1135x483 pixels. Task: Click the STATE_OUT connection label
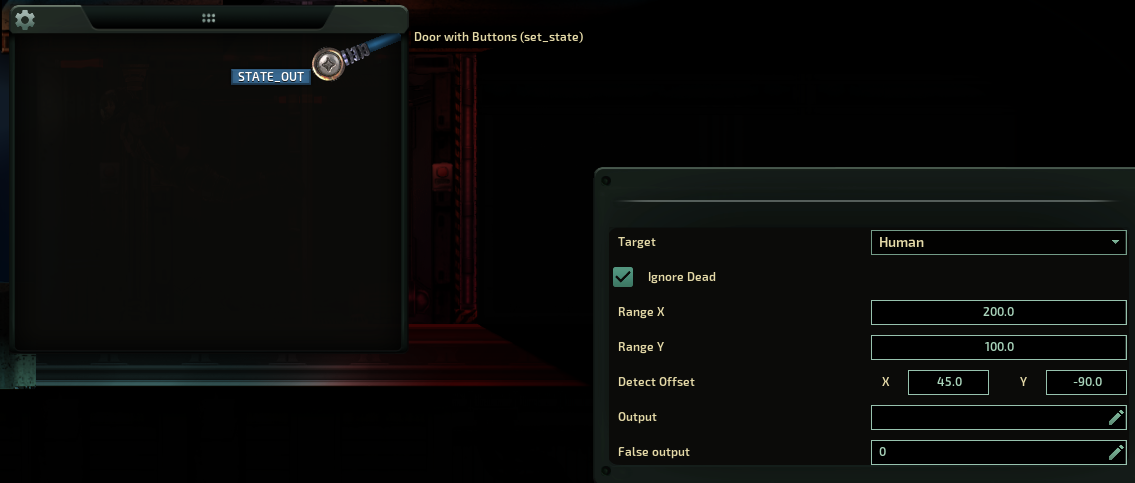click(271, 77)
